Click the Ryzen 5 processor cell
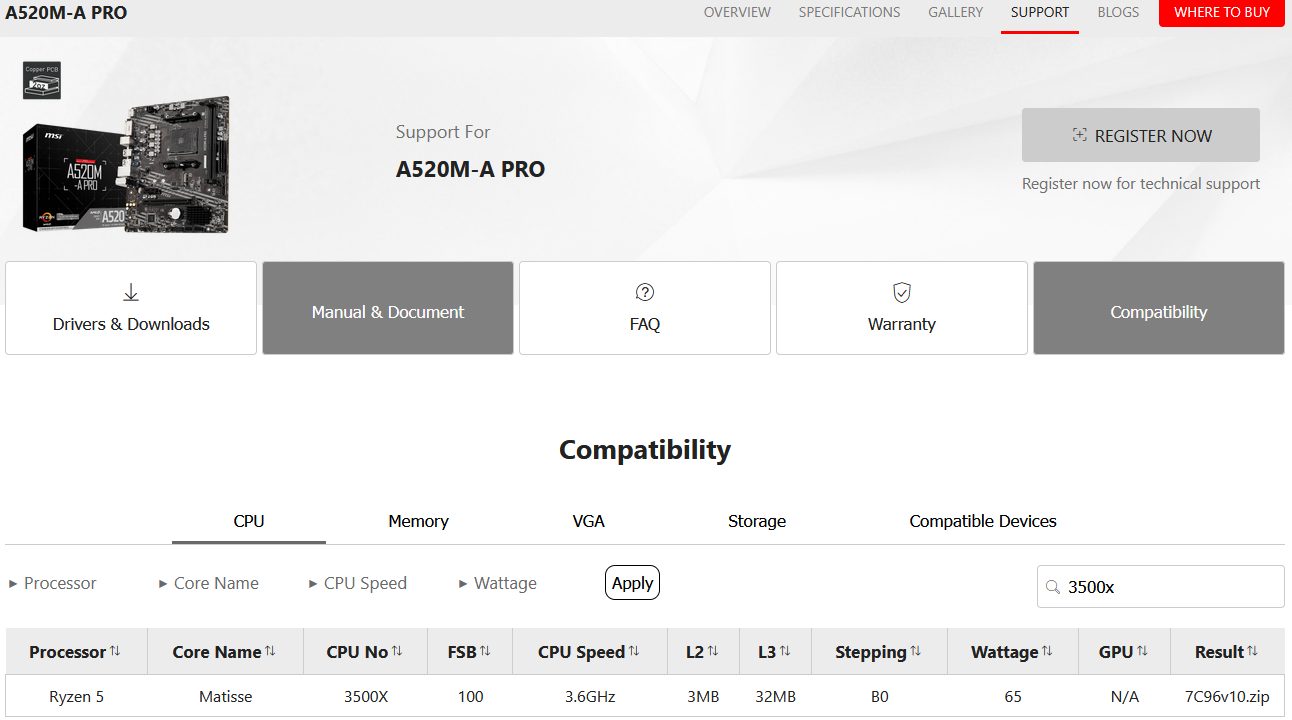The width and height of the screenshot is (1292, 720). (76, 696)
